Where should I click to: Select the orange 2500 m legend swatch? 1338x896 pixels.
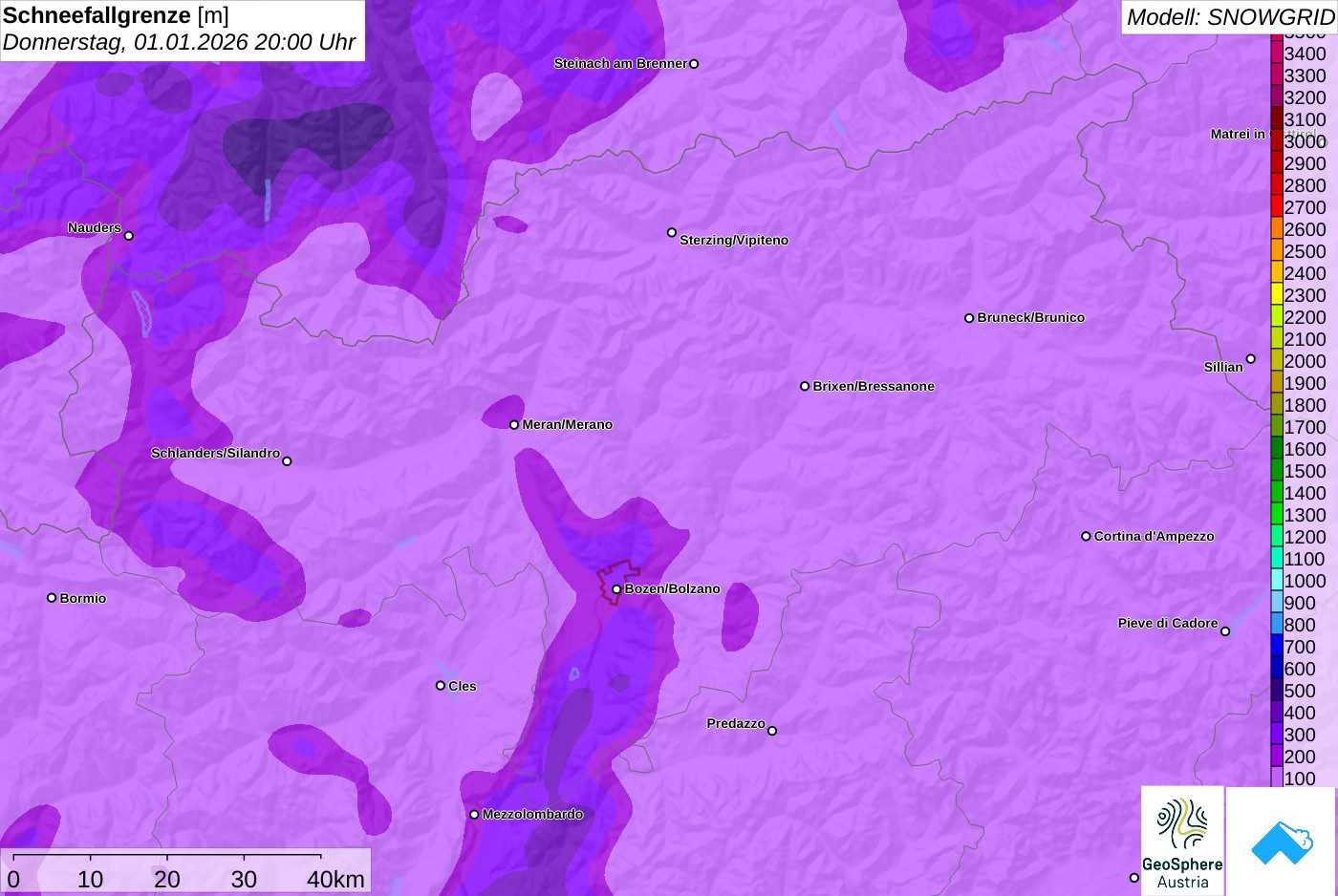point(1277,251)
